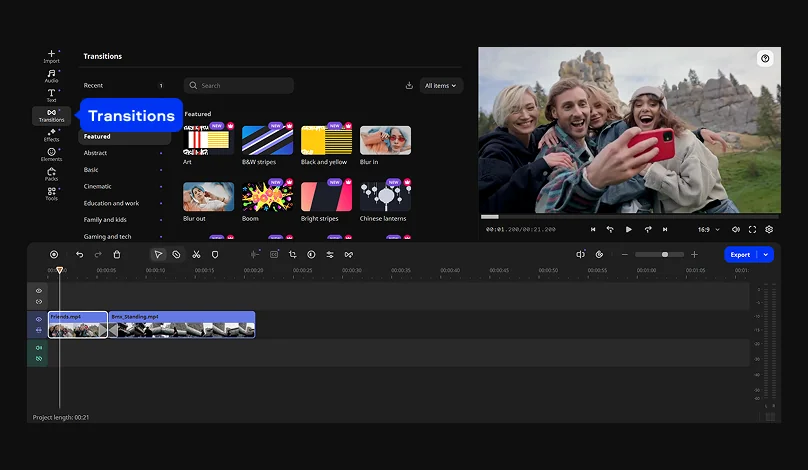Open the Elements sidebar icon

tap(51, 154)
